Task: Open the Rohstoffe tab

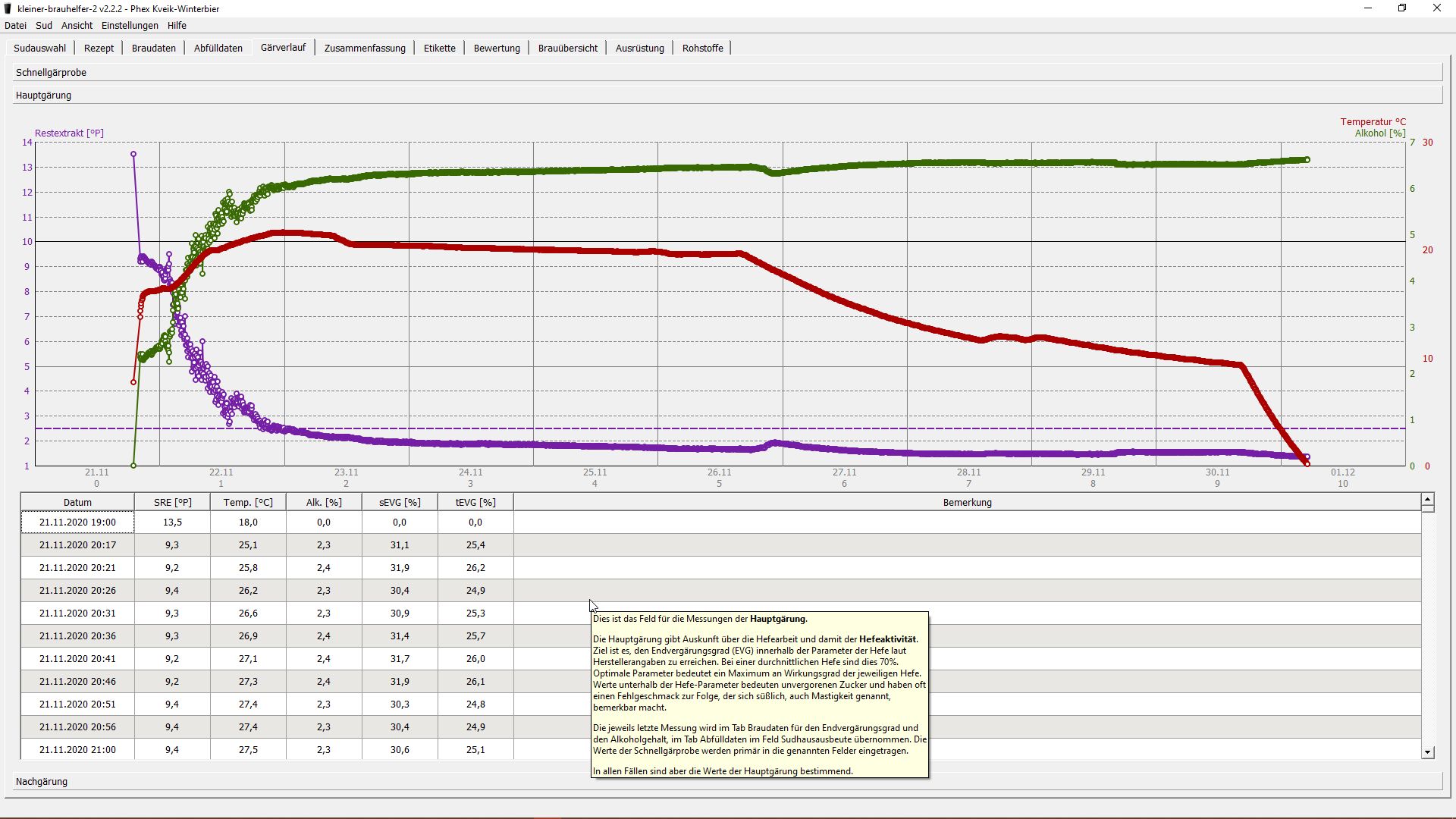Action: tap(702, 48)
